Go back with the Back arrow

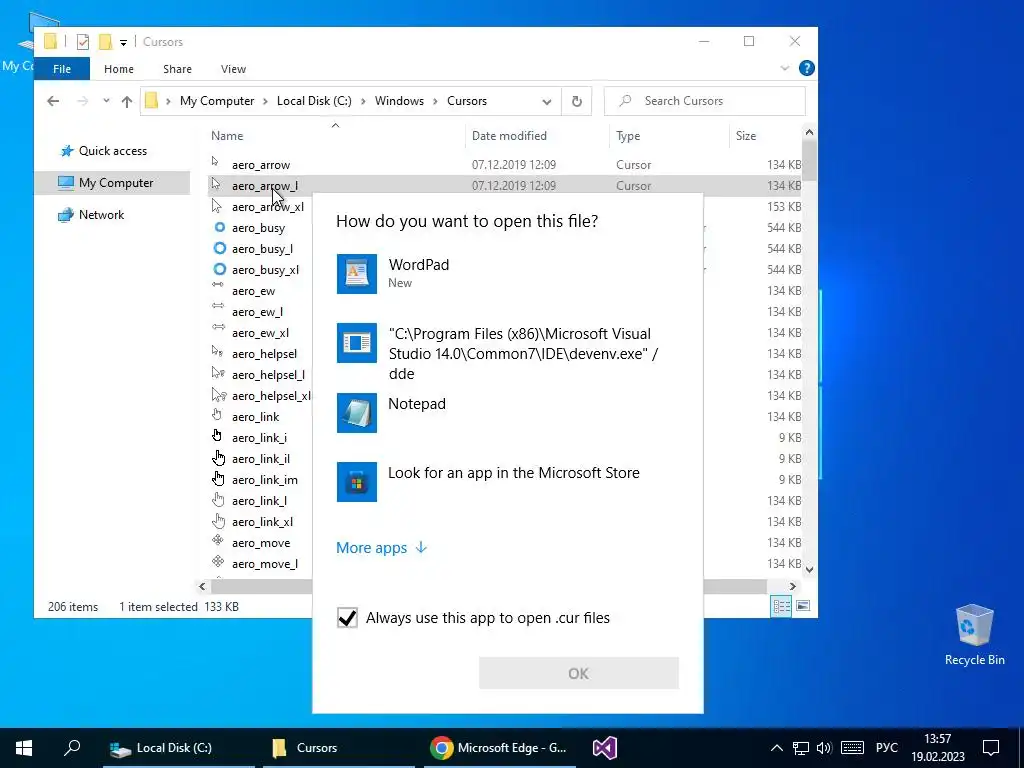54,101
